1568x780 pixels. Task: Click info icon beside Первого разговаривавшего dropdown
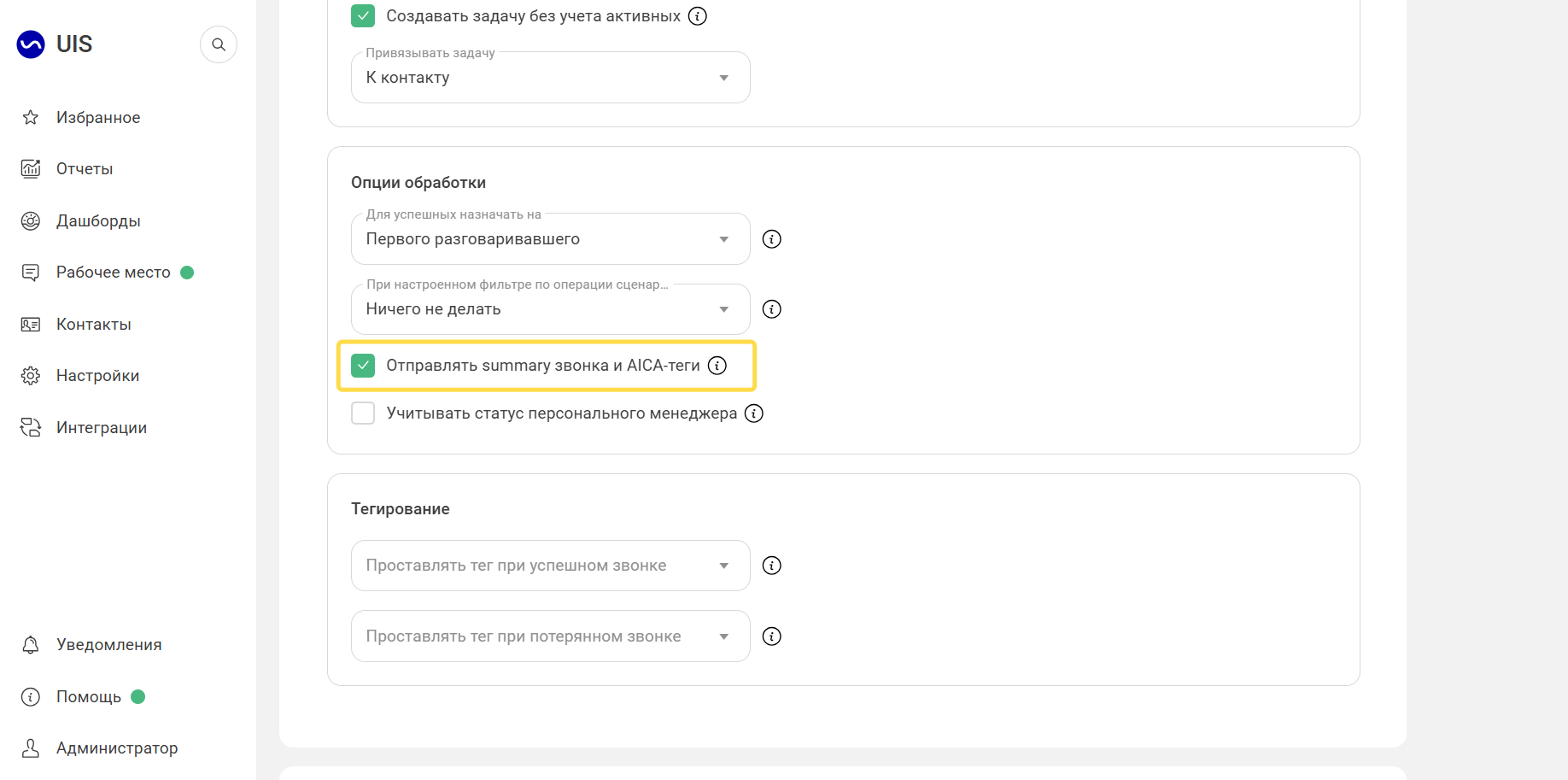[772, 239]
